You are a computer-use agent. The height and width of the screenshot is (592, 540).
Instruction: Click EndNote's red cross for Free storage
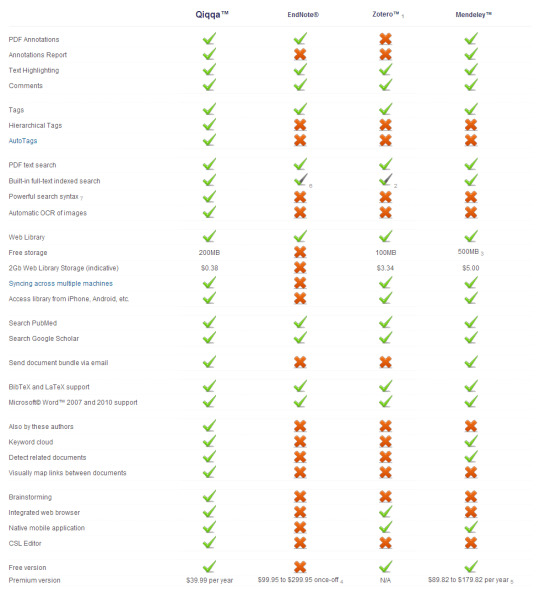pos(300,252)
